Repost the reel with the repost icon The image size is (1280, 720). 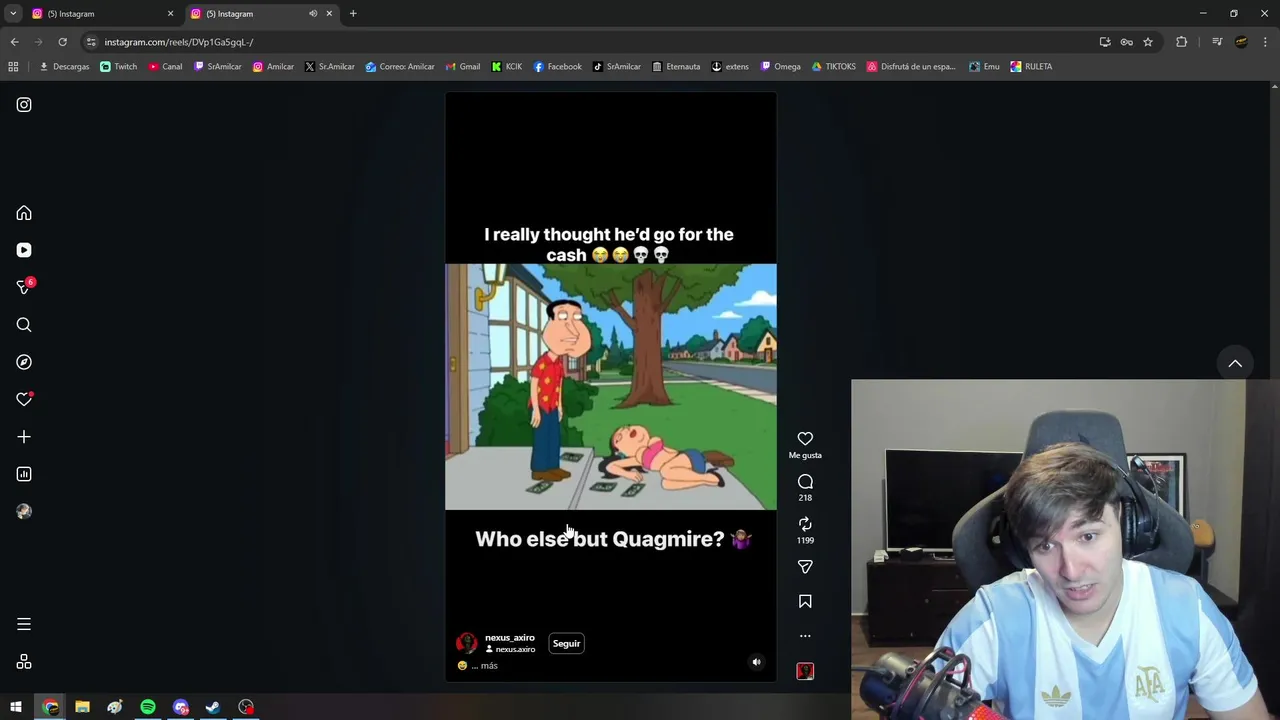(x=805, y=524)
